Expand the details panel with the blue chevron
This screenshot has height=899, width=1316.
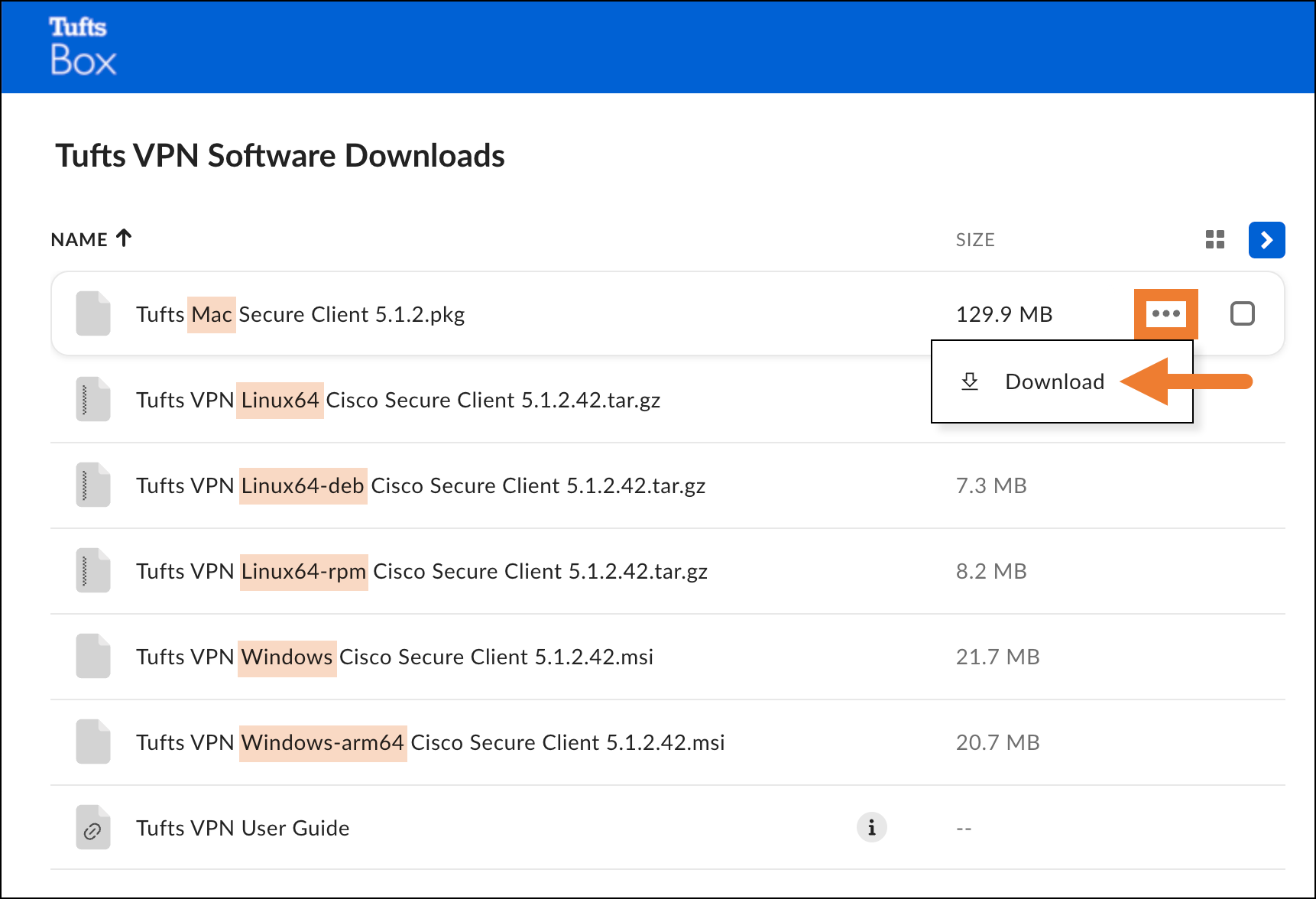tap(1266, 240)
